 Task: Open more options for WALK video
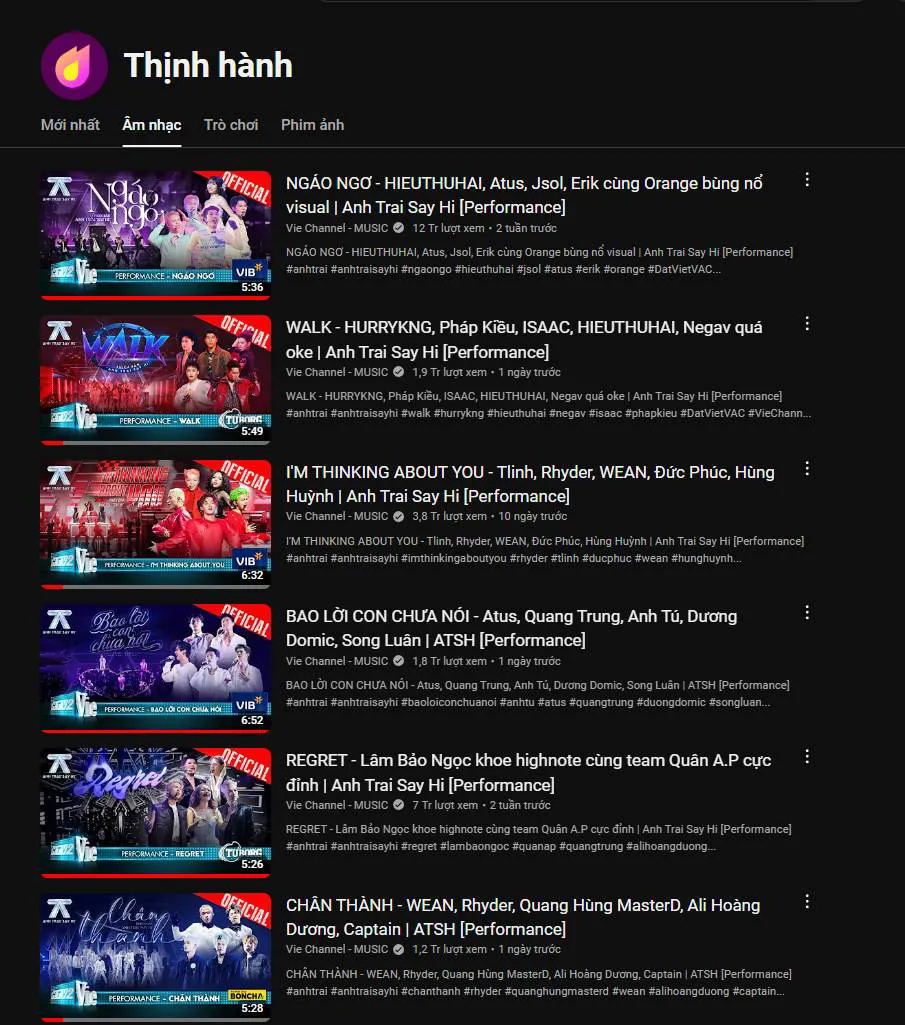[807, 324]
